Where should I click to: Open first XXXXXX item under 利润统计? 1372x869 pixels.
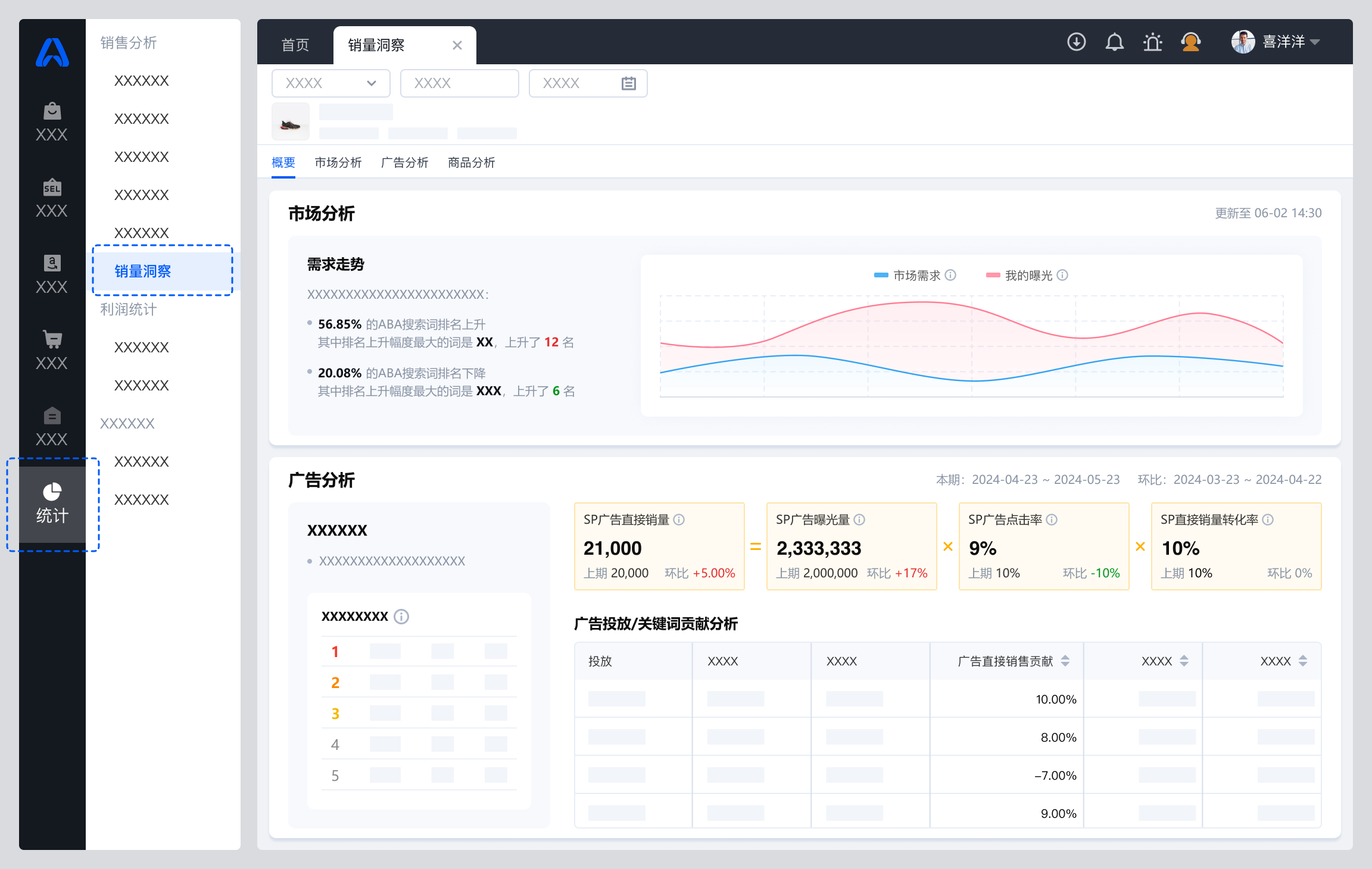[142, 348]
